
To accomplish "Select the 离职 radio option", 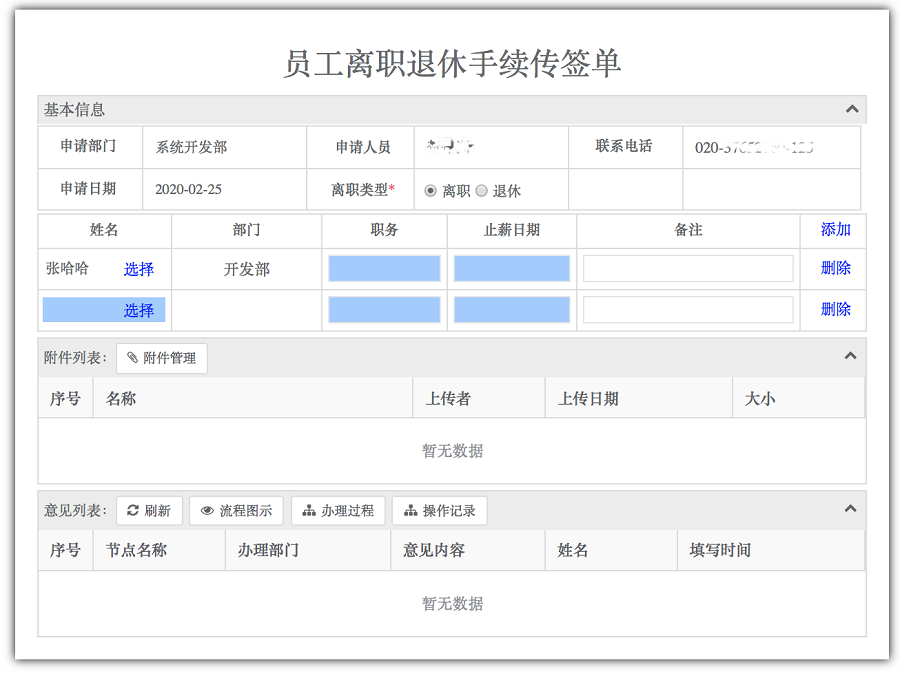I will click(x=431, y=191).
